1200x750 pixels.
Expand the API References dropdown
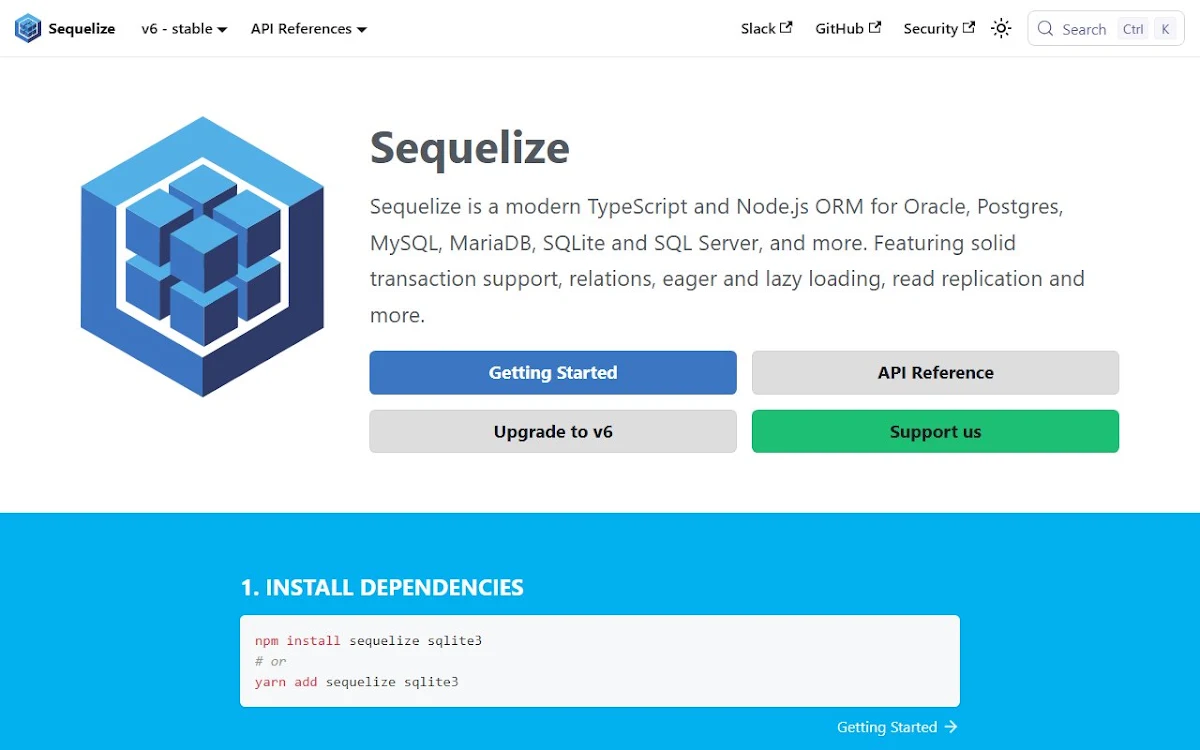309,29
